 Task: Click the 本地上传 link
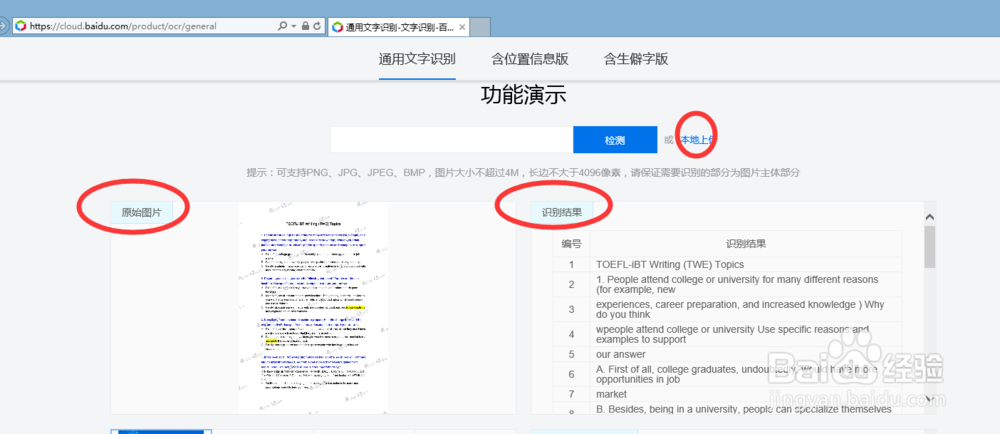[x=698, y=140]
